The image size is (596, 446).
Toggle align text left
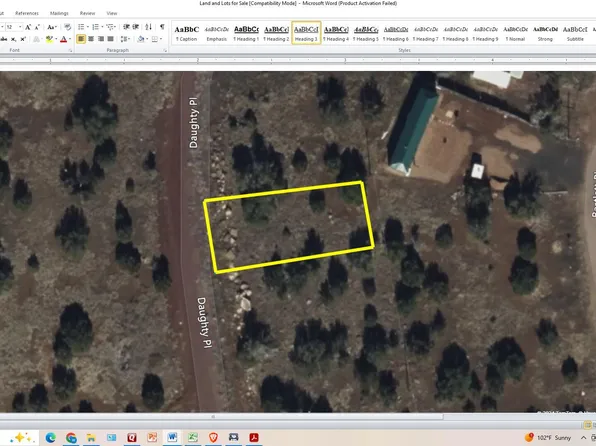(81, 39)
